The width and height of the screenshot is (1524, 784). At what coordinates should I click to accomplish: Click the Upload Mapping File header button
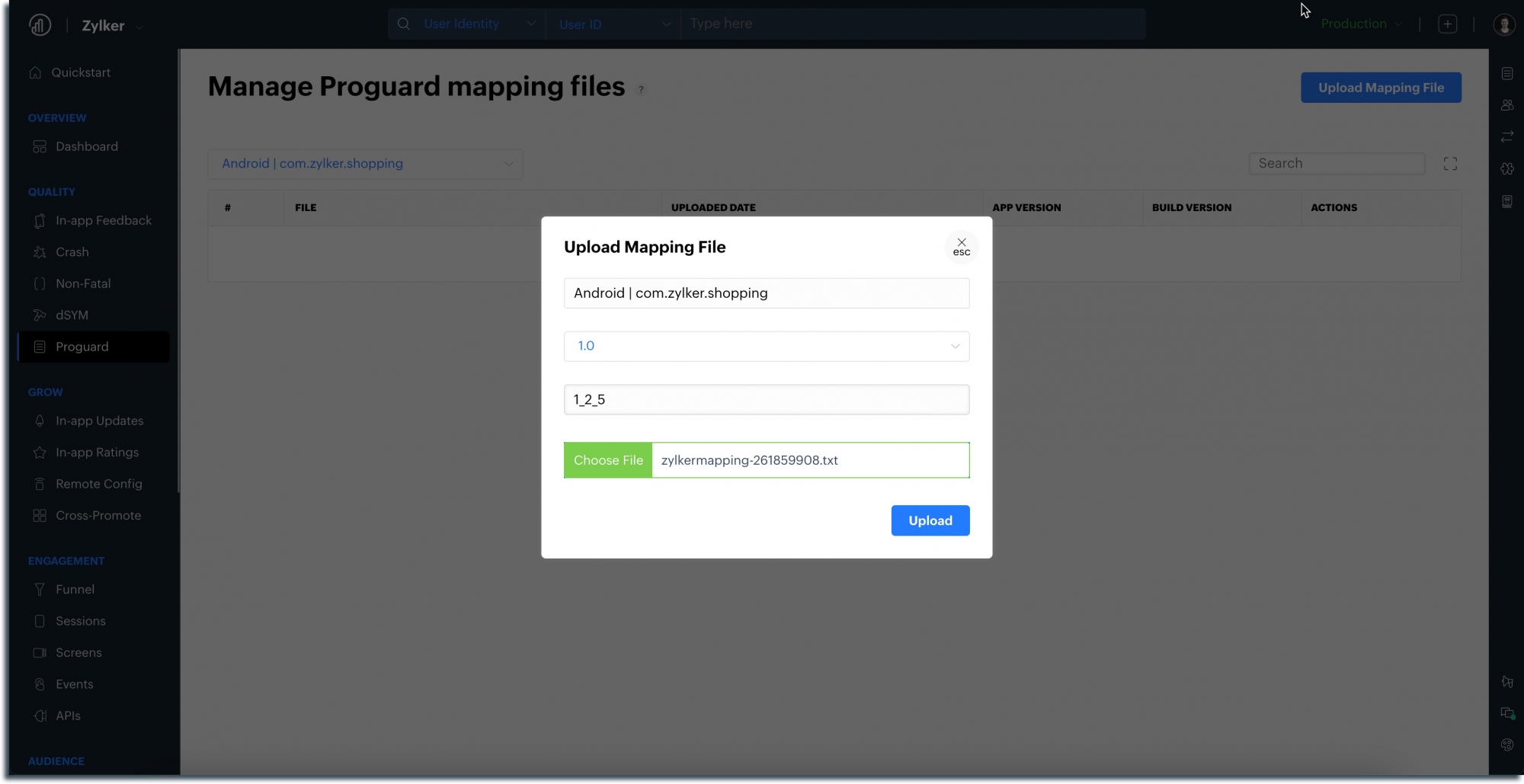click(x=1381, y=88)
